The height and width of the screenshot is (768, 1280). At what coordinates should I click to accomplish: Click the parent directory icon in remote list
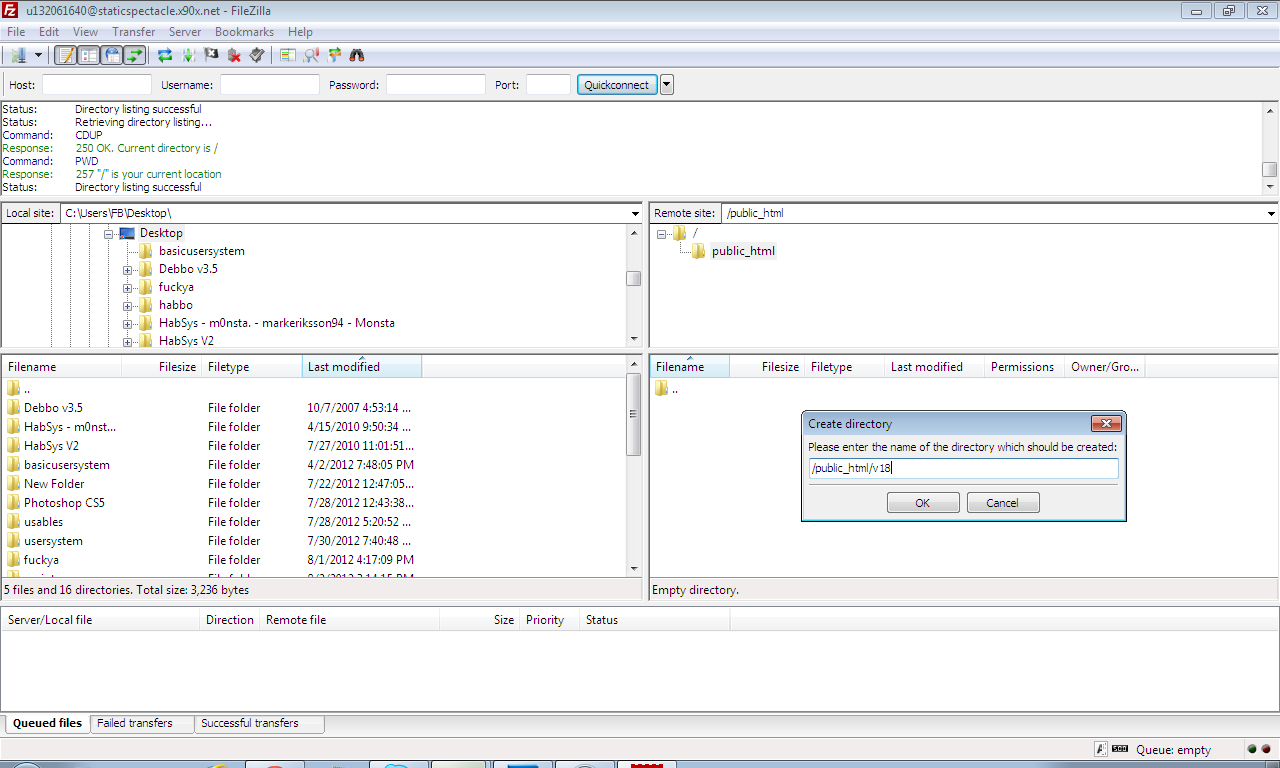tap(661, 389)
